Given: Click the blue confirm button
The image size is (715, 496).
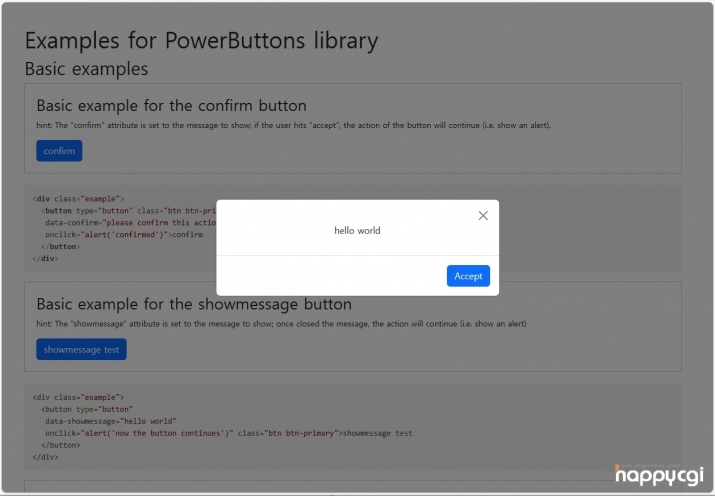Looking at the screenshot, I should (59, 151).
